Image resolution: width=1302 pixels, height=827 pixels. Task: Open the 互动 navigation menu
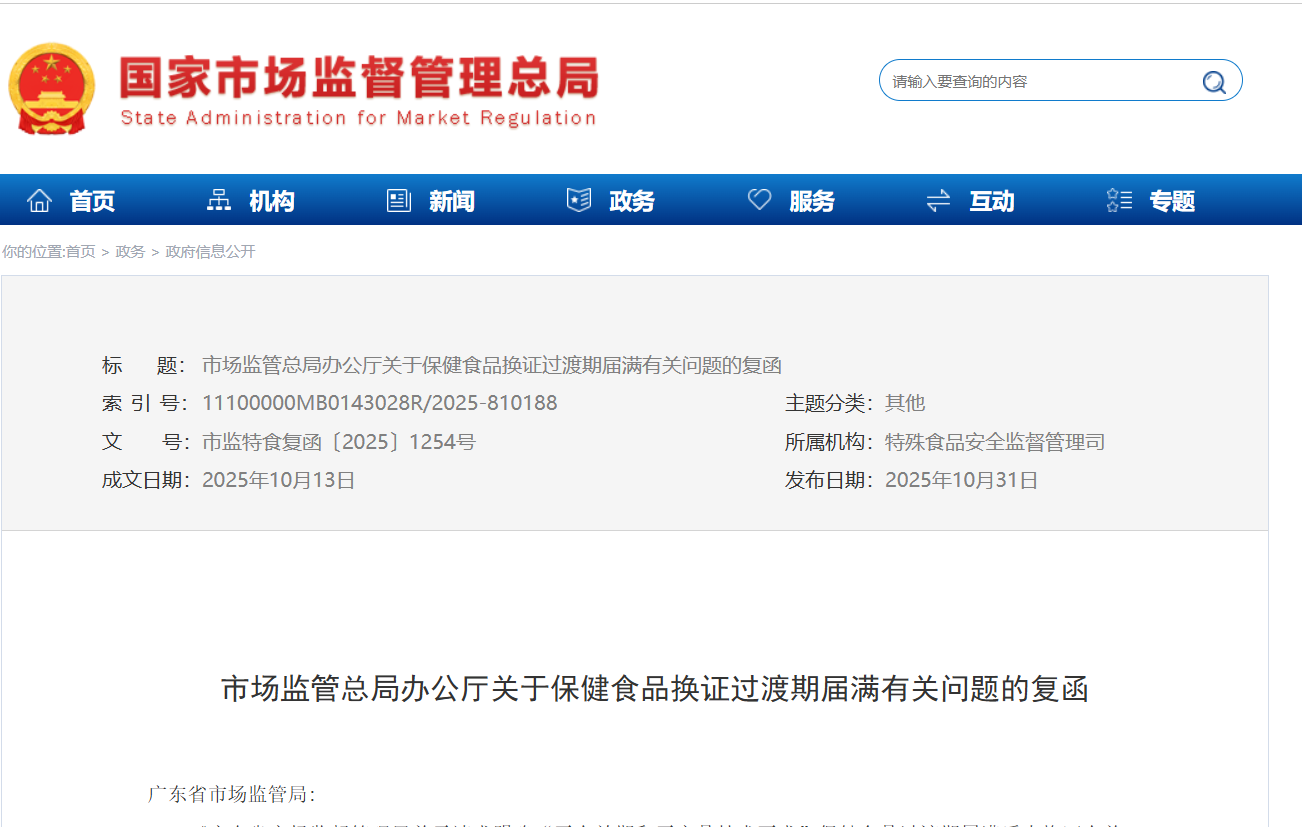pos(992,200)
